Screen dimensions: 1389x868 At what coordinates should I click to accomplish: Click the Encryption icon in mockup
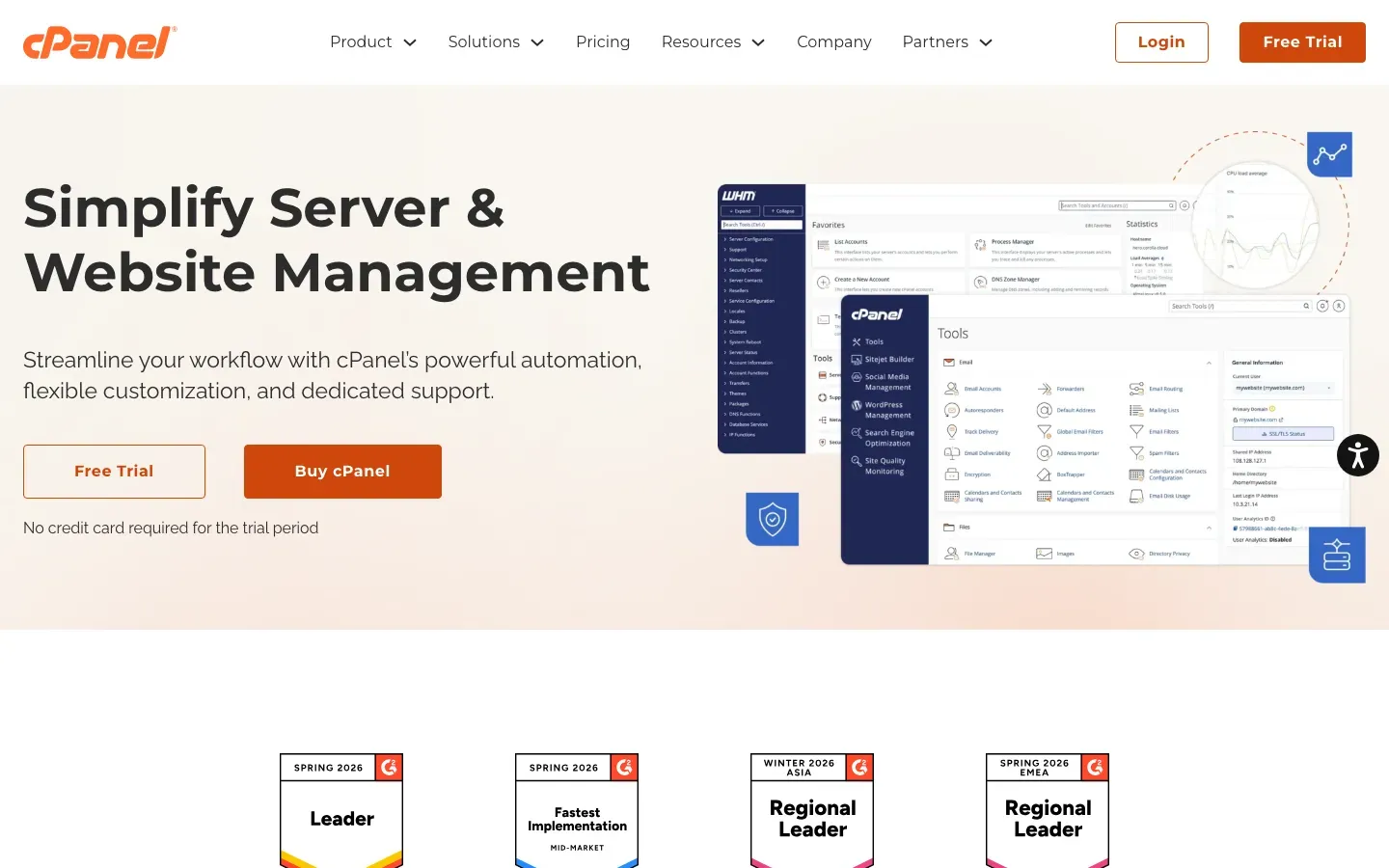951,475
